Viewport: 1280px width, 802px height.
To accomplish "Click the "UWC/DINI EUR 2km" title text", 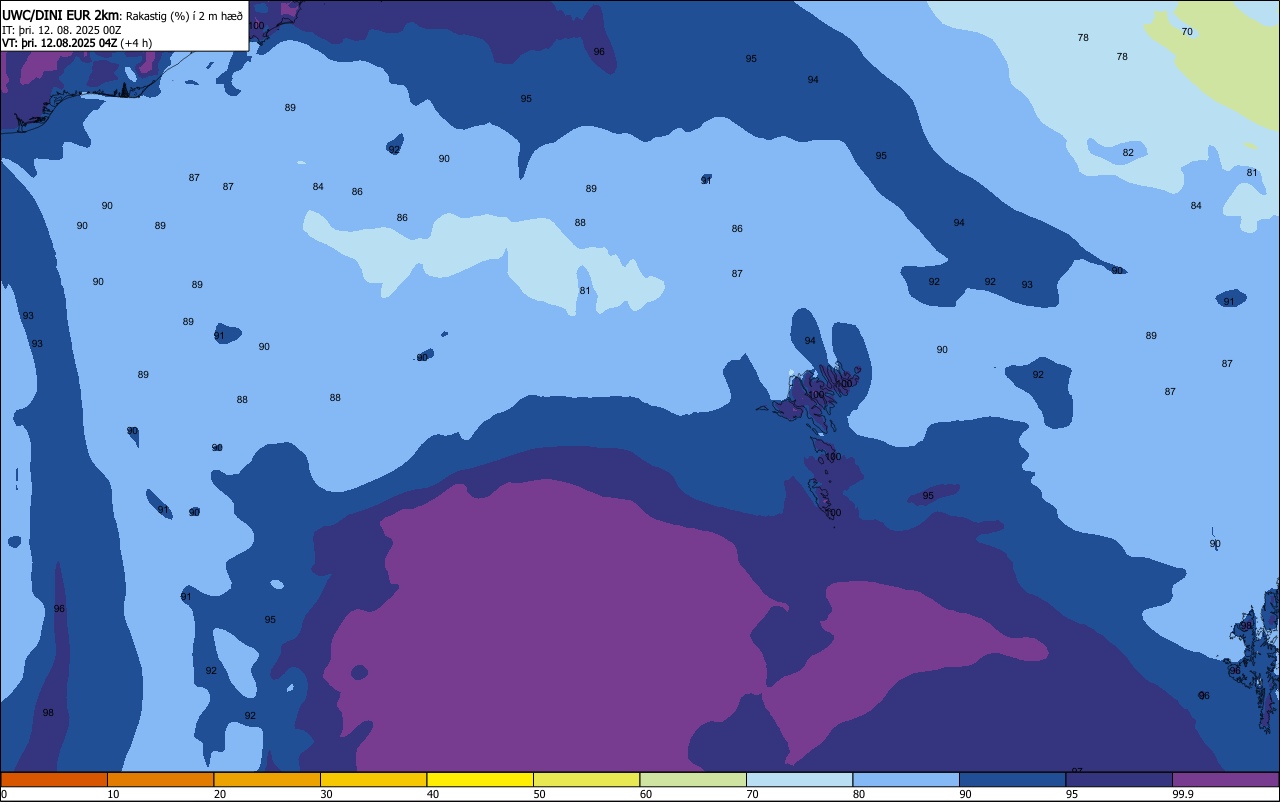I will pos(61,15).
